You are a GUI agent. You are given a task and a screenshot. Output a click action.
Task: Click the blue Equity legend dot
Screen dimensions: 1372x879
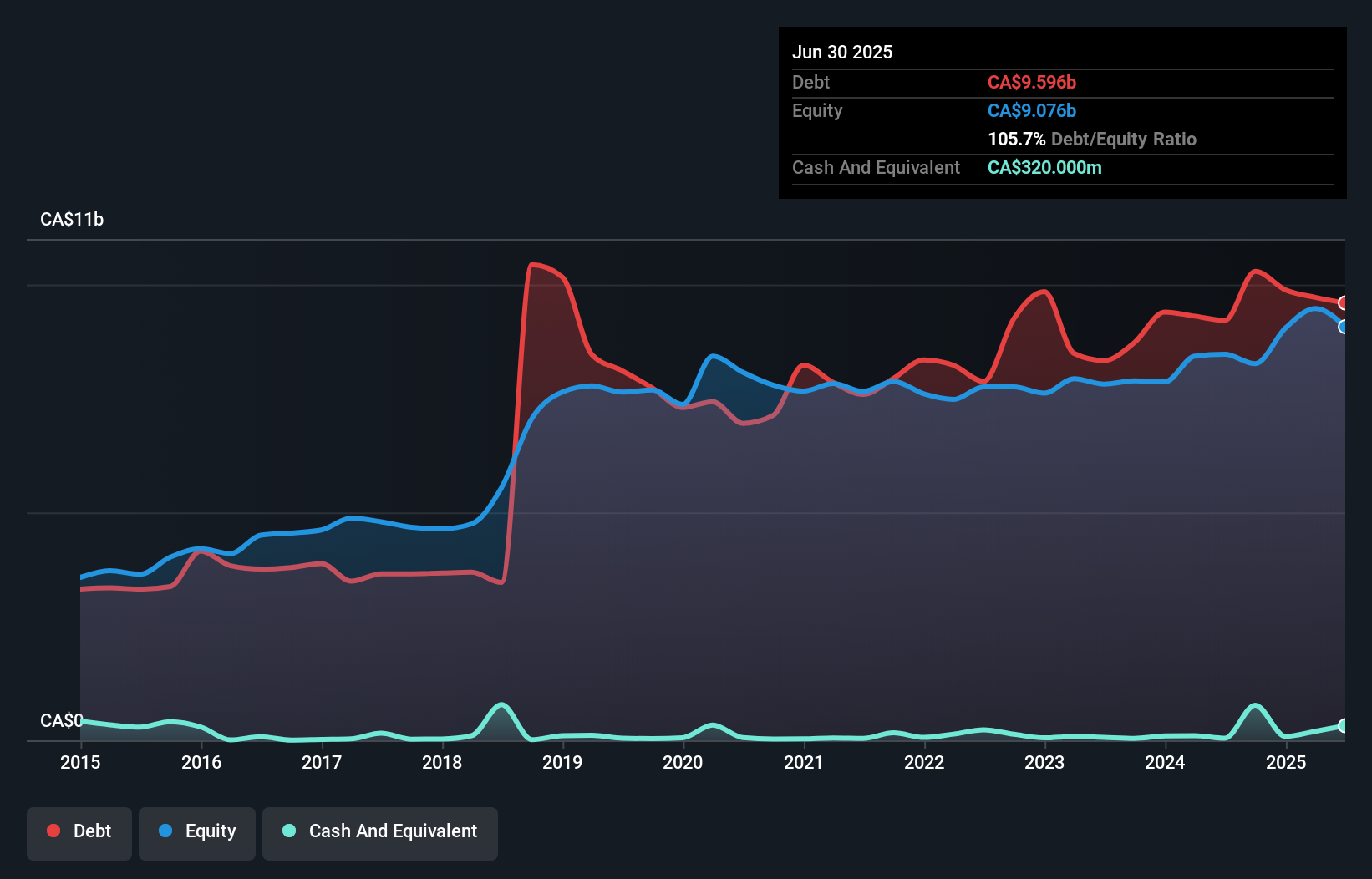tap(165, 831)
